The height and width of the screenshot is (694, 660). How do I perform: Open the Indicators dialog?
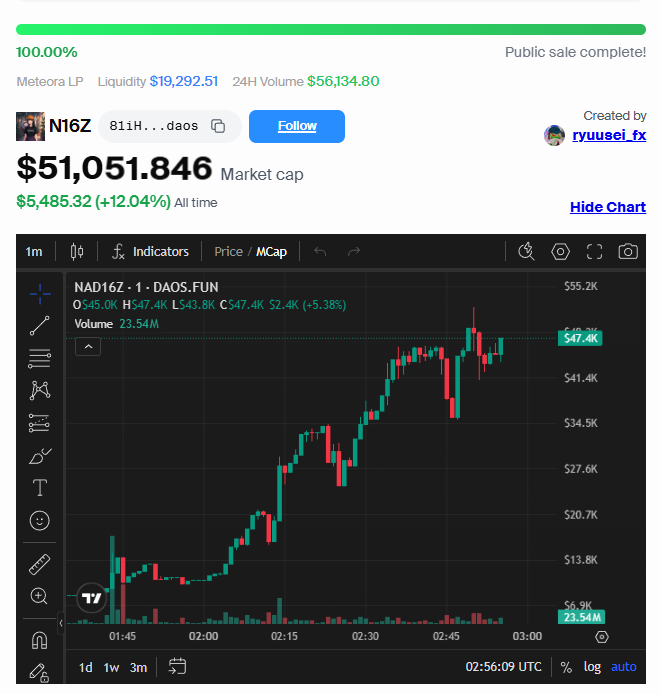pyautogui.click(x=150, y=251)
